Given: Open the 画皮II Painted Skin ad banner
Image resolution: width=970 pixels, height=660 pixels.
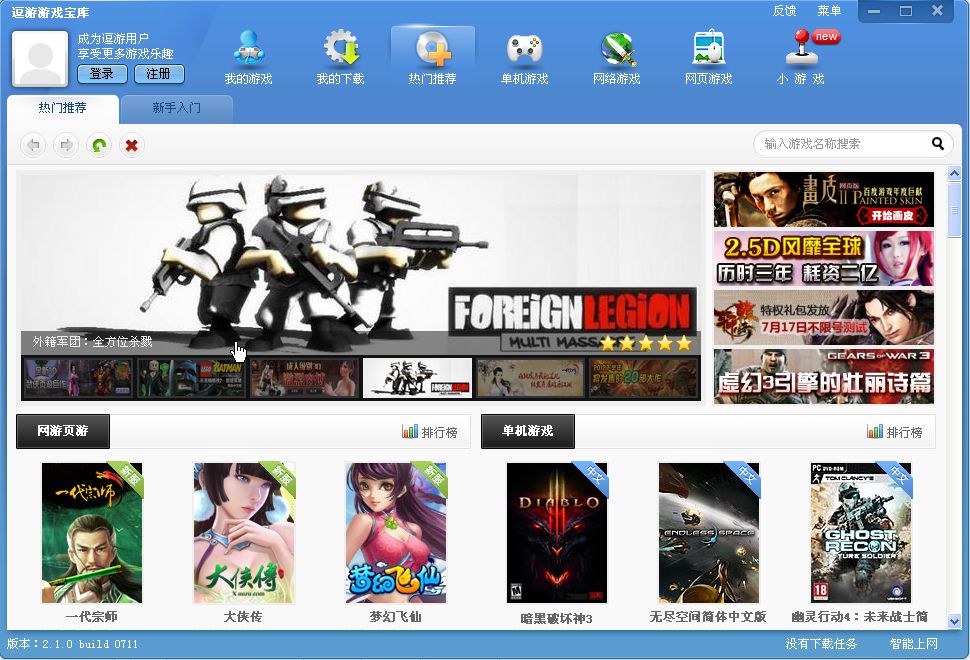Looking at the screenshot, I should coord(823,200).
